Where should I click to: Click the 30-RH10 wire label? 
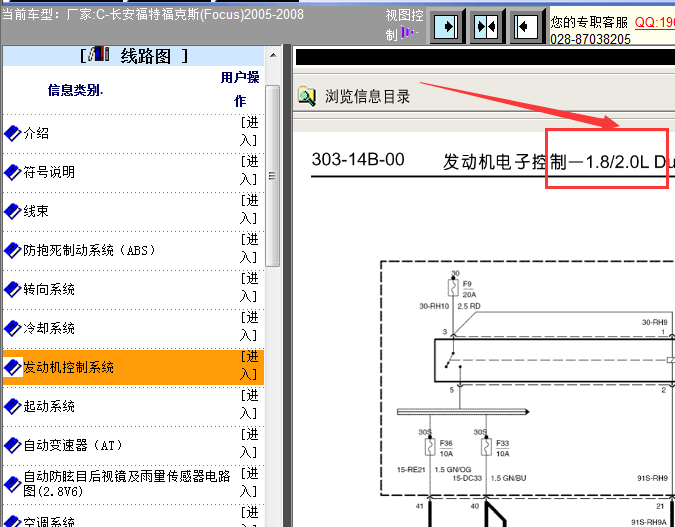pyautogui.click(x=434, y=306)
